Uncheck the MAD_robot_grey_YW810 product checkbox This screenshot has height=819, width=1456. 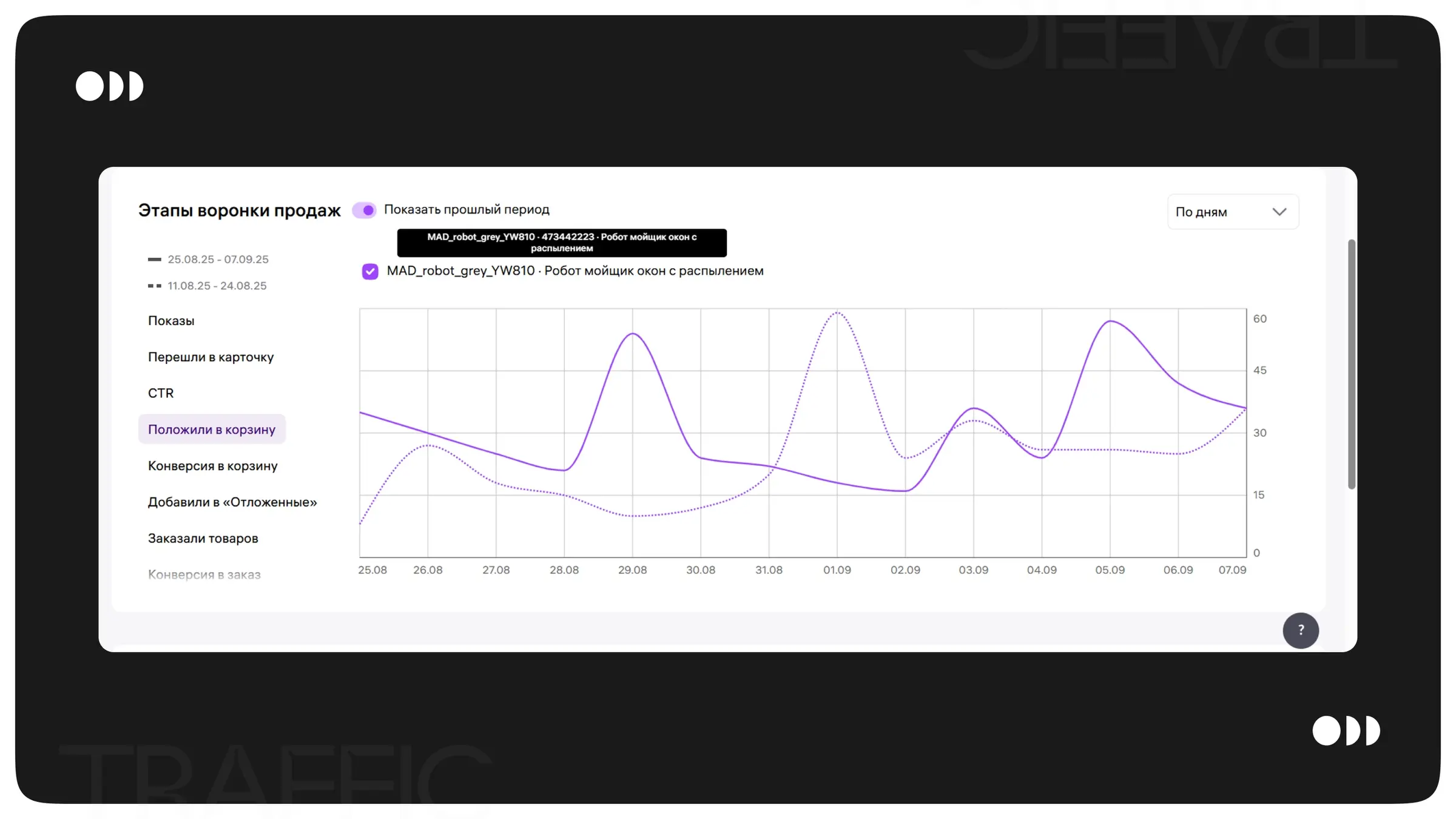pos(370,271)
